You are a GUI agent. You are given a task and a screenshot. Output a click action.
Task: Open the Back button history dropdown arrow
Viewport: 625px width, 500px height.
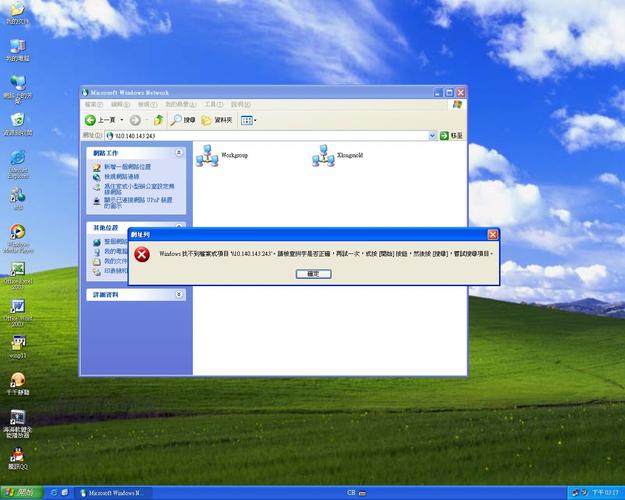point(122,120)
